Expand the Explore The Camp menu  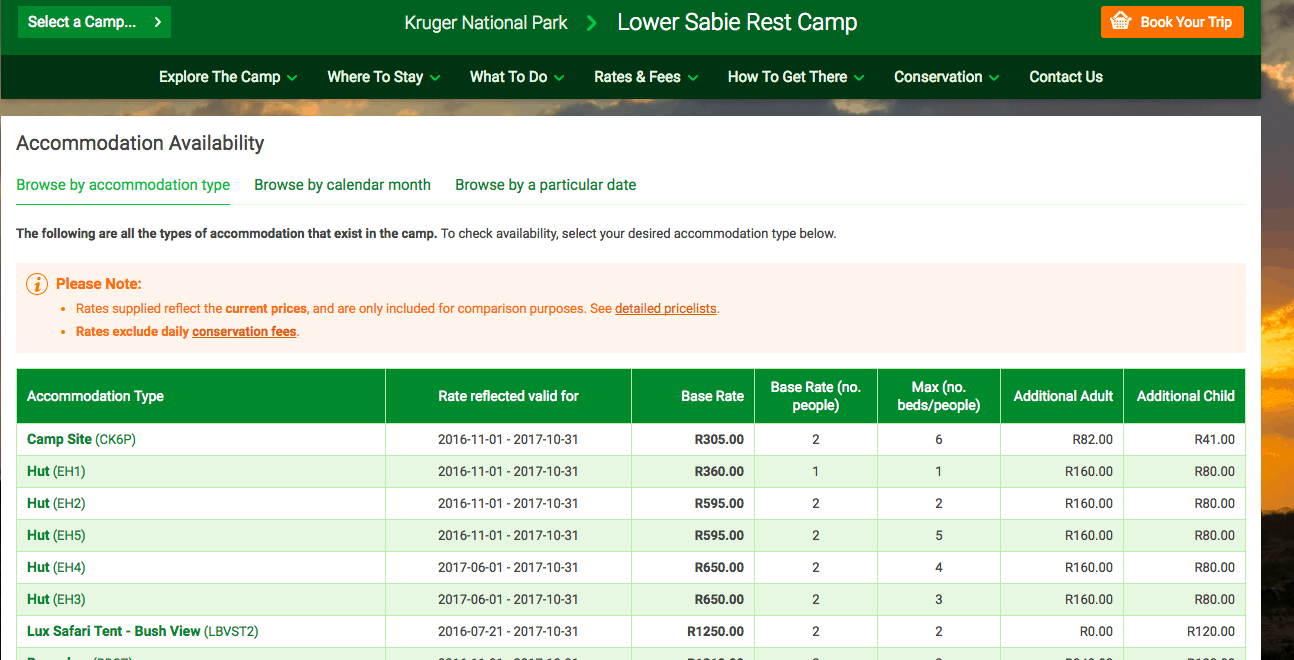coord(228,77)
